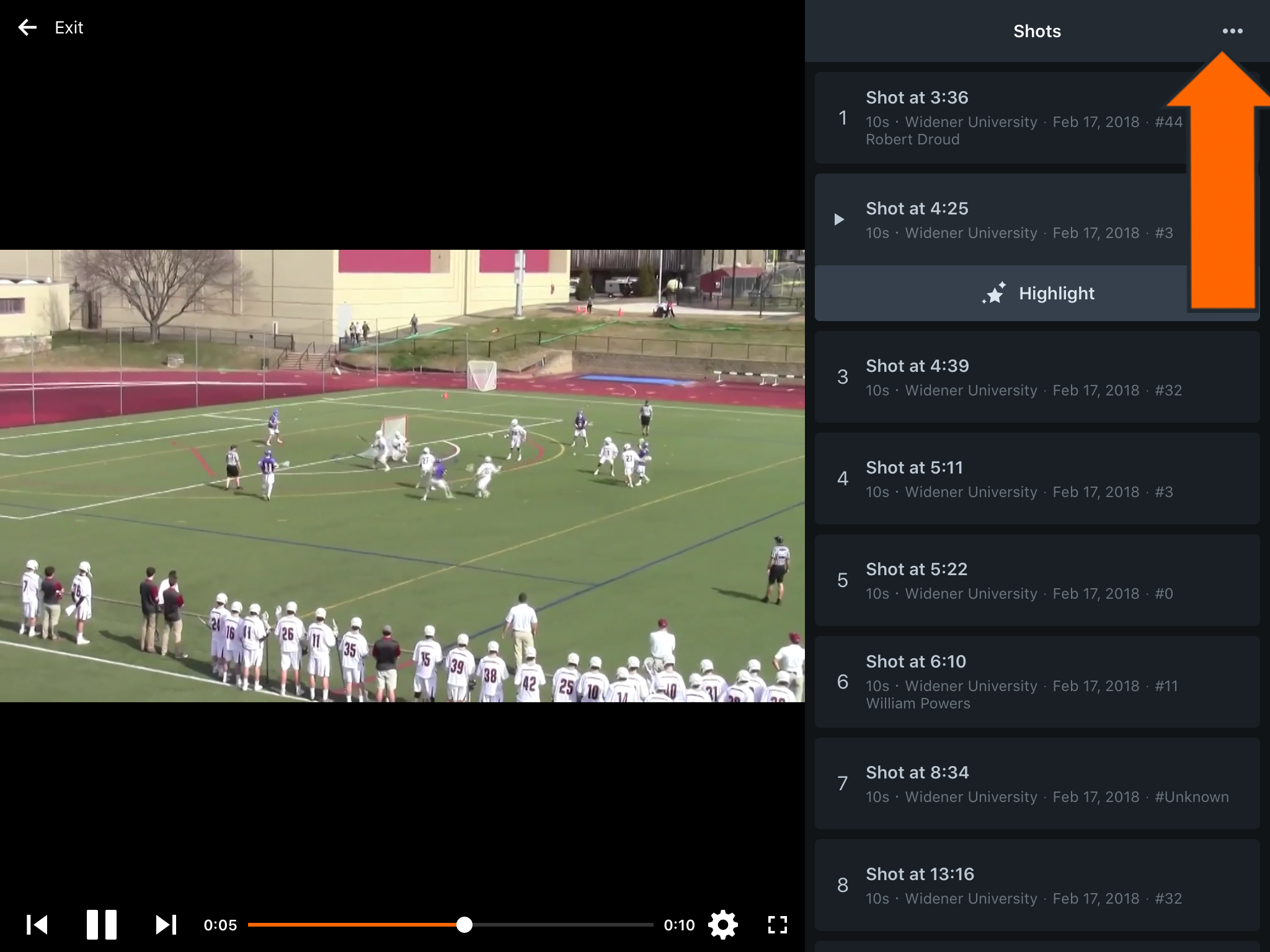Click the play indicator beside Shot at 4:25
Image resolution: width=1270 pixels, height=952 pixels.
click(x=840, y=219)
